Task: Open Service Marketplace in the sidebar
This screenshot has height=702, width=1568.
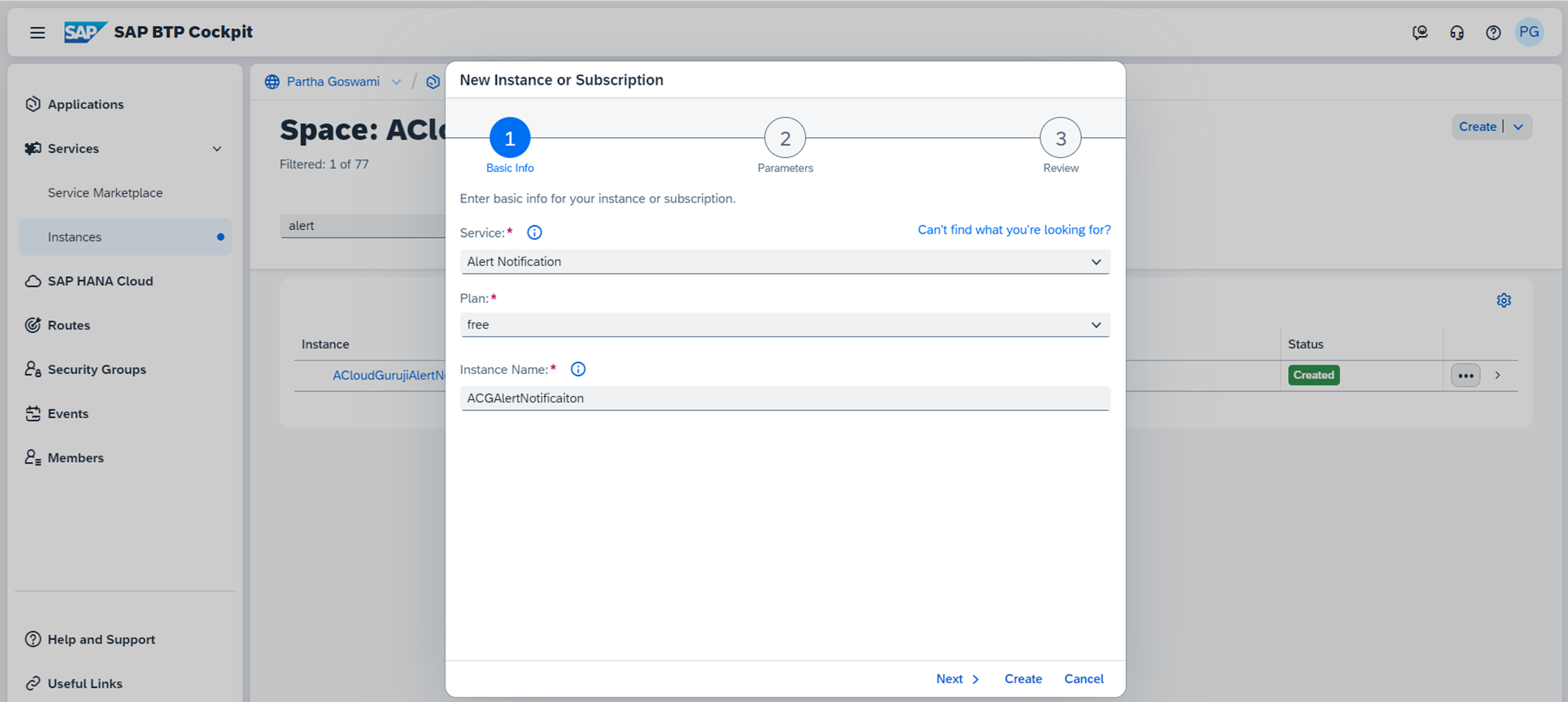Action: pos(105,193)
